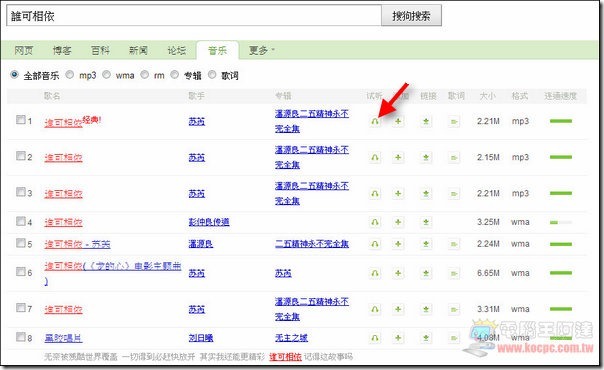Open download link icon for the 6.65M song

tap(426, 273)
